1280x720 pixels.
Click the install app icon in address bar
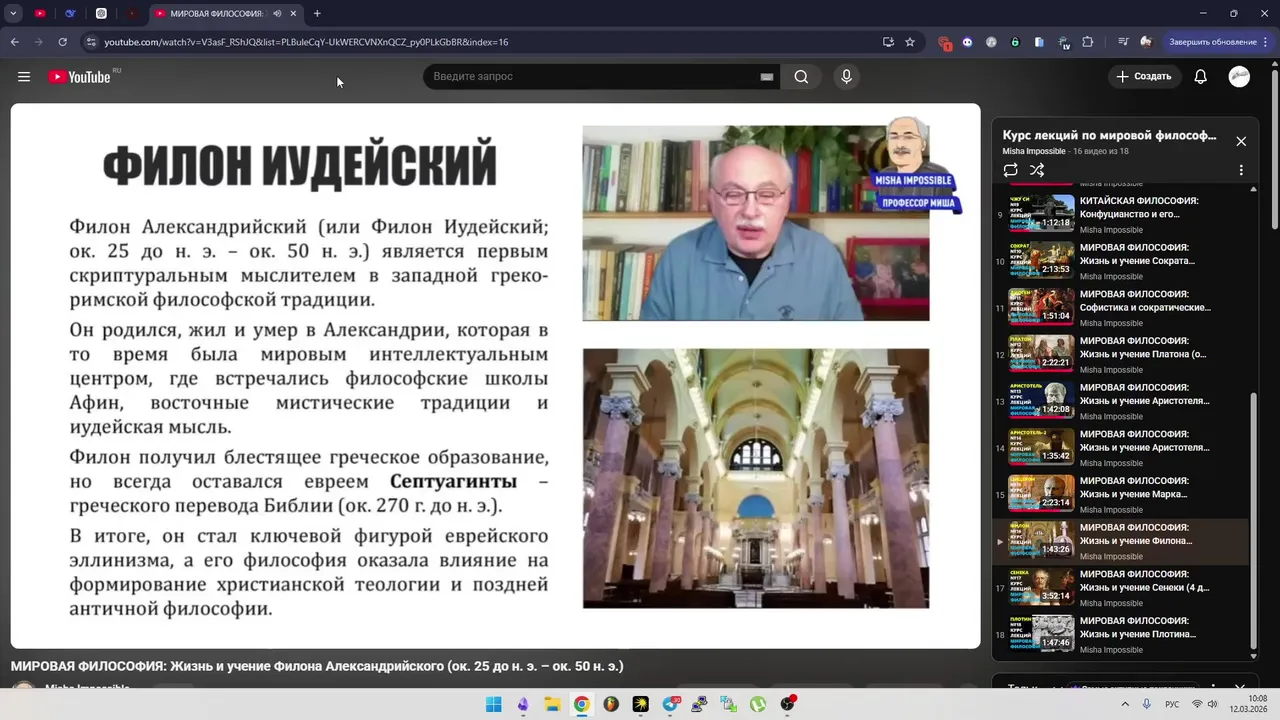click(888, 42)
